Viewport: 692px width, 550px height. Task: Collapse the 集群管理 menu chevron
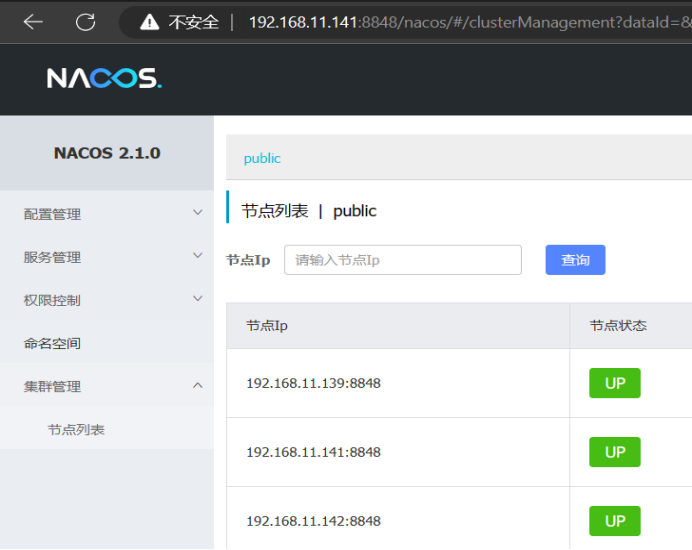click(198, 385)
